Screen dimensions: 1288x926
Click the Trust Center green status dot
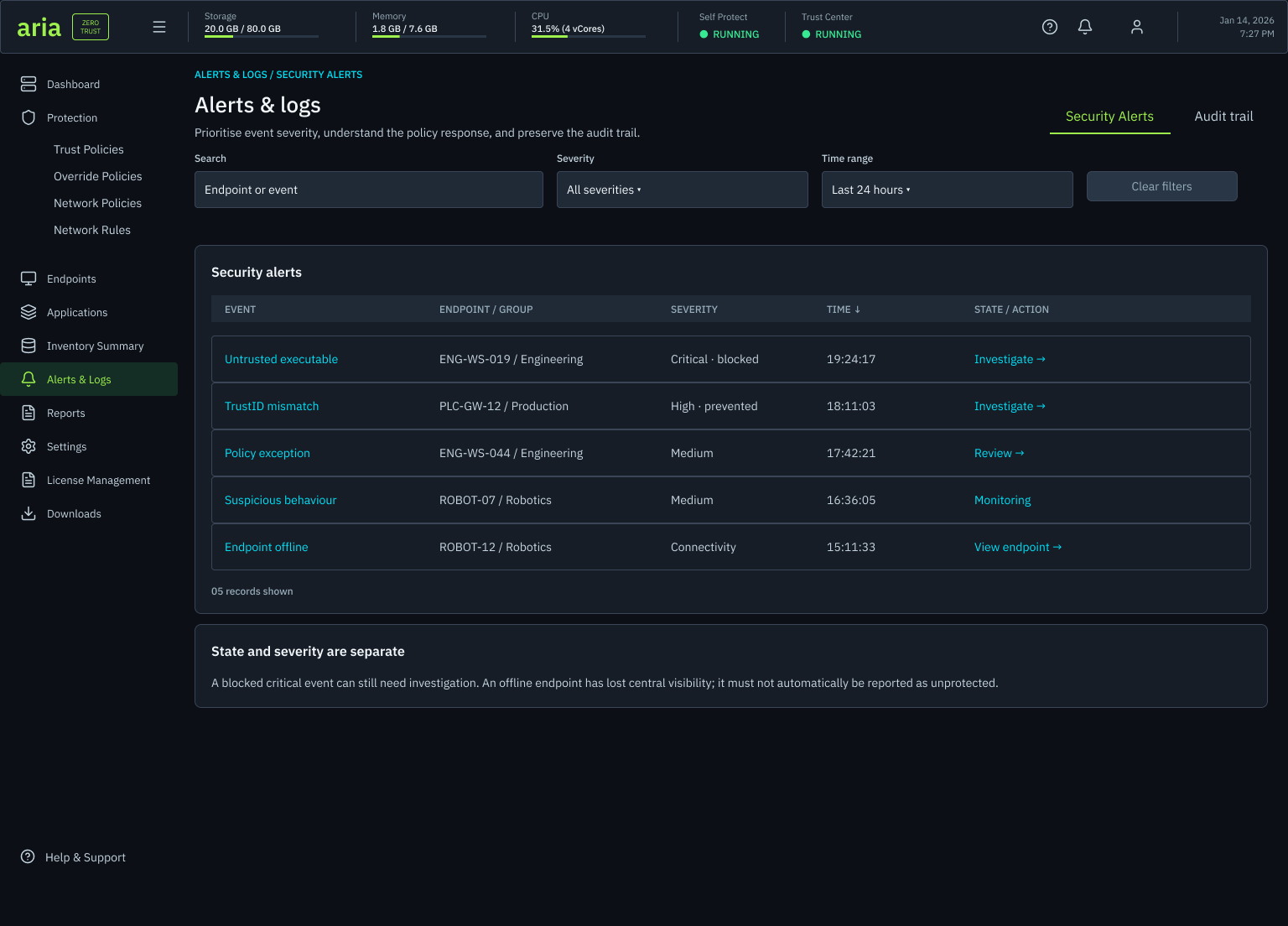806,34
